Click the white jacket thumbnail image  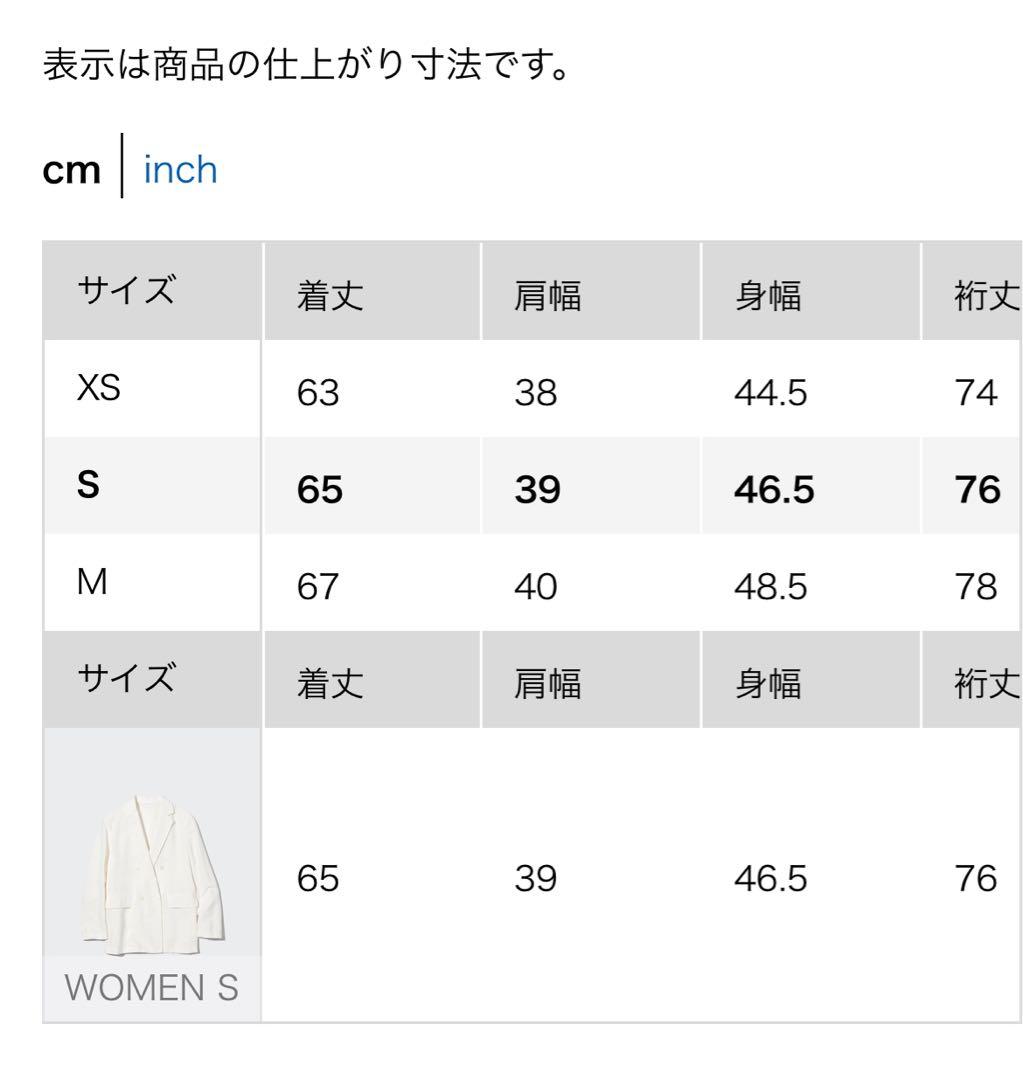tap(152, 871)
